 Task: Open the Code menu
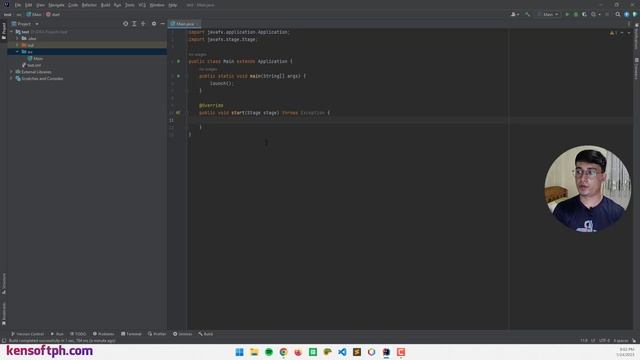(x=73, y=5)
